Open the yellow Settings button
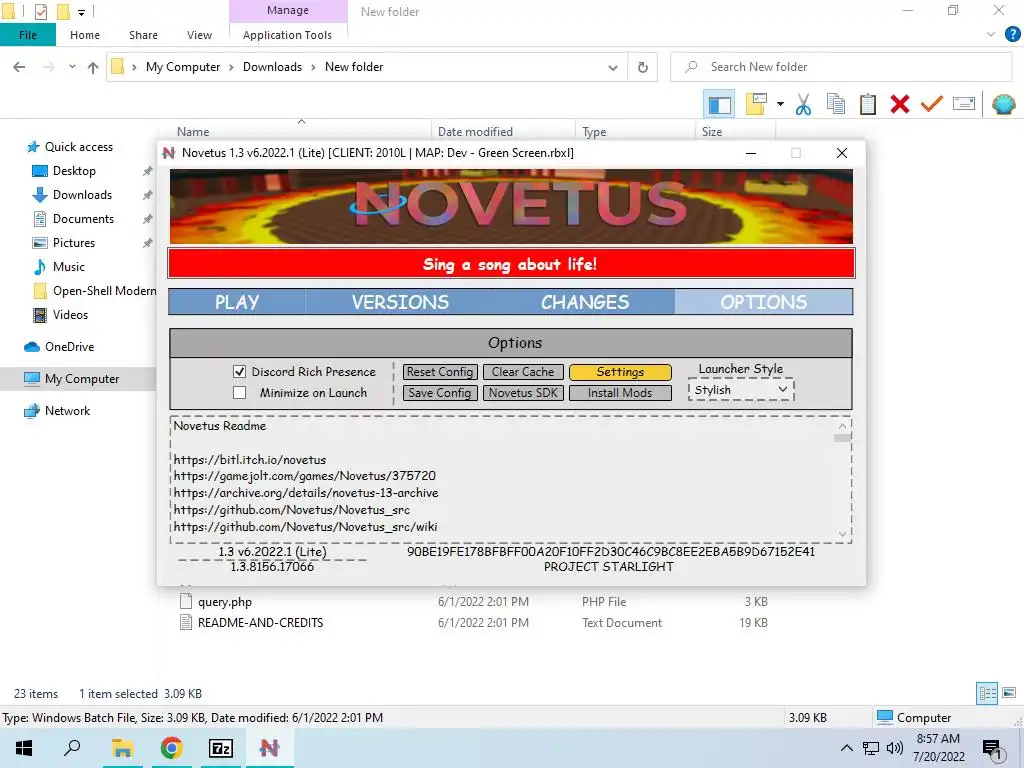Screen dimensions: 1024x768 (x=620, y=372)
